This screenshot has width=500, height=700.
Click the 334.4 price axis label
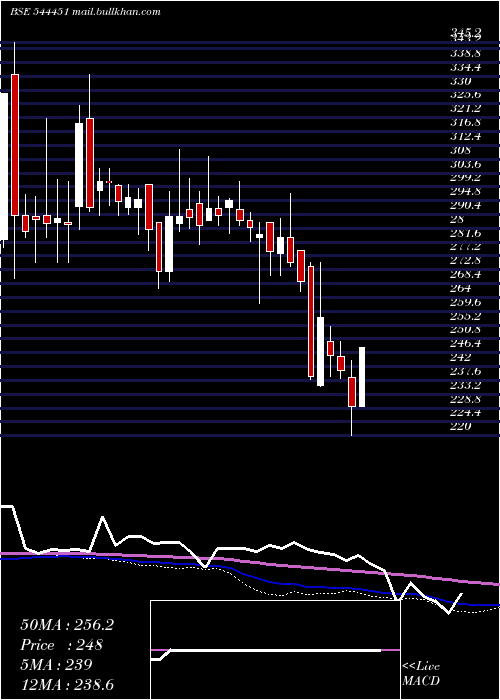pos(466,68)
